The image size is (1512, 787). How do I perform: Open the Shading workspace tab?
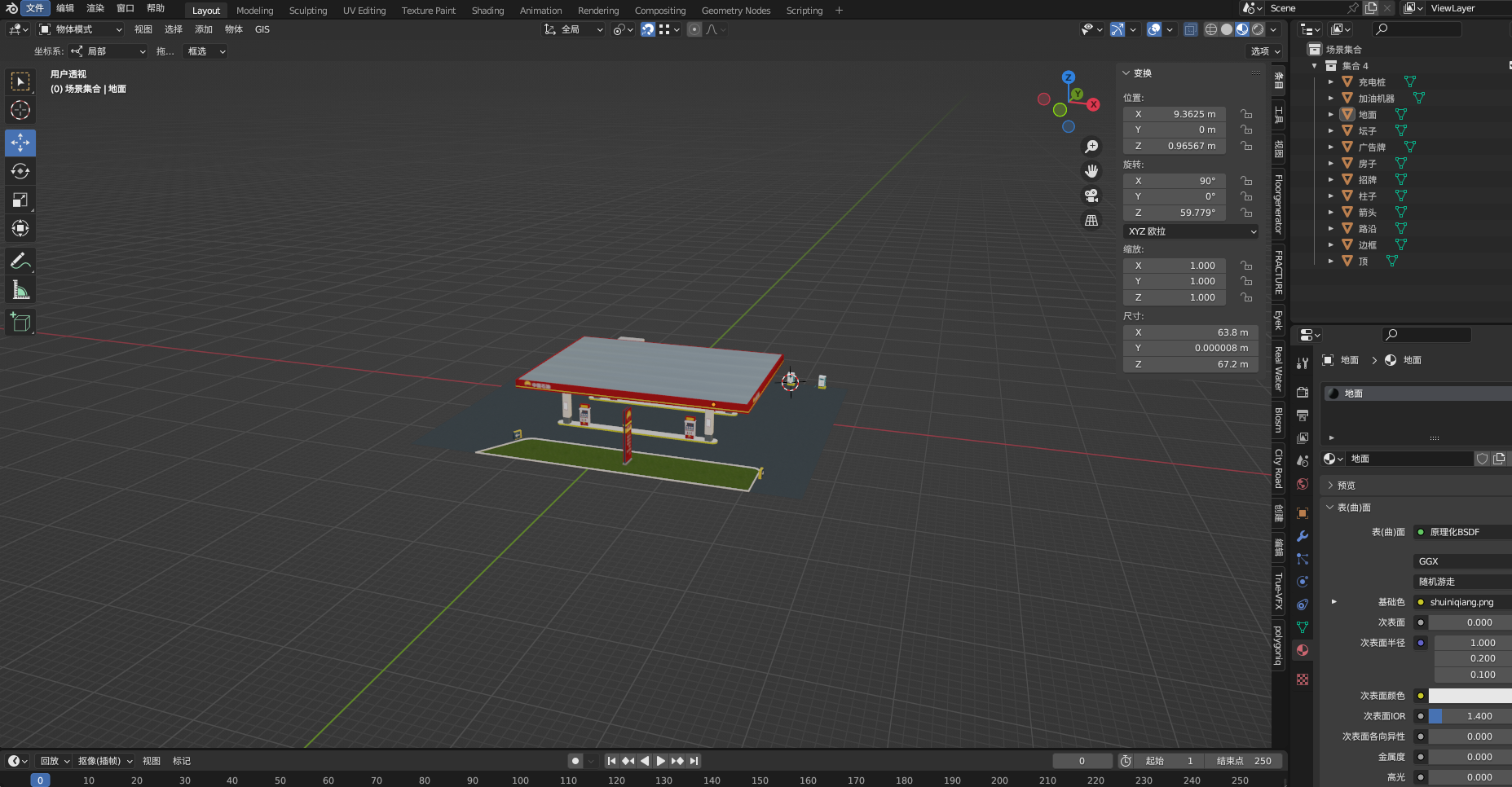coord(487,11)
